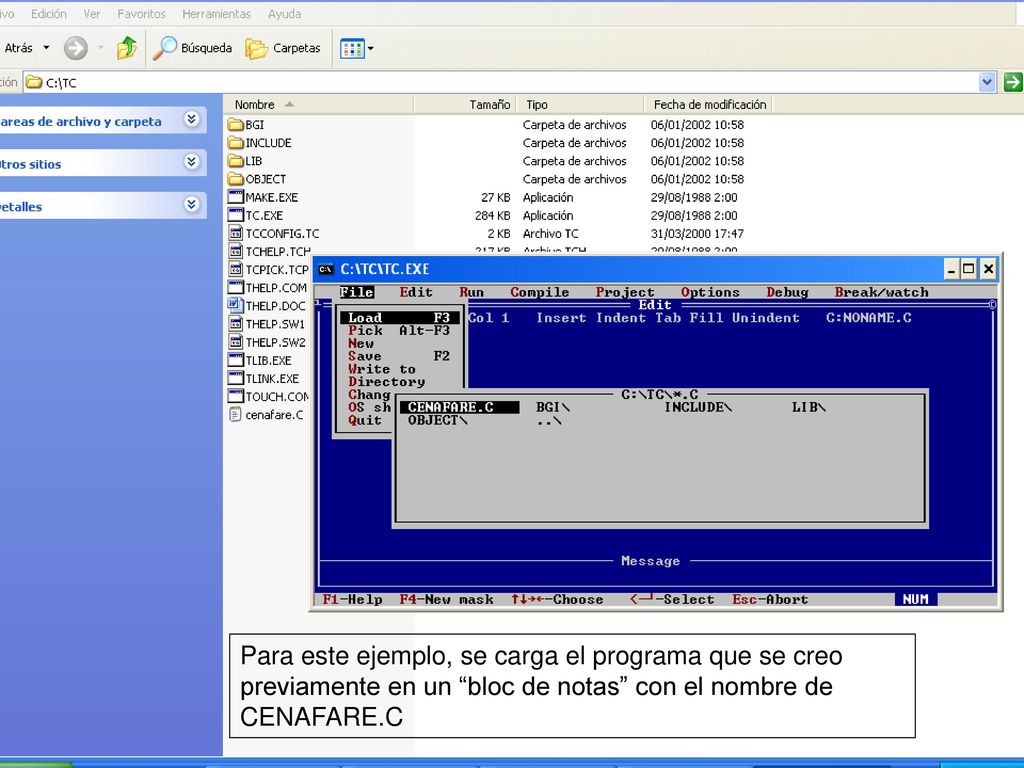Select the TCPICK.TCP file icon

(x=236, y=270)
